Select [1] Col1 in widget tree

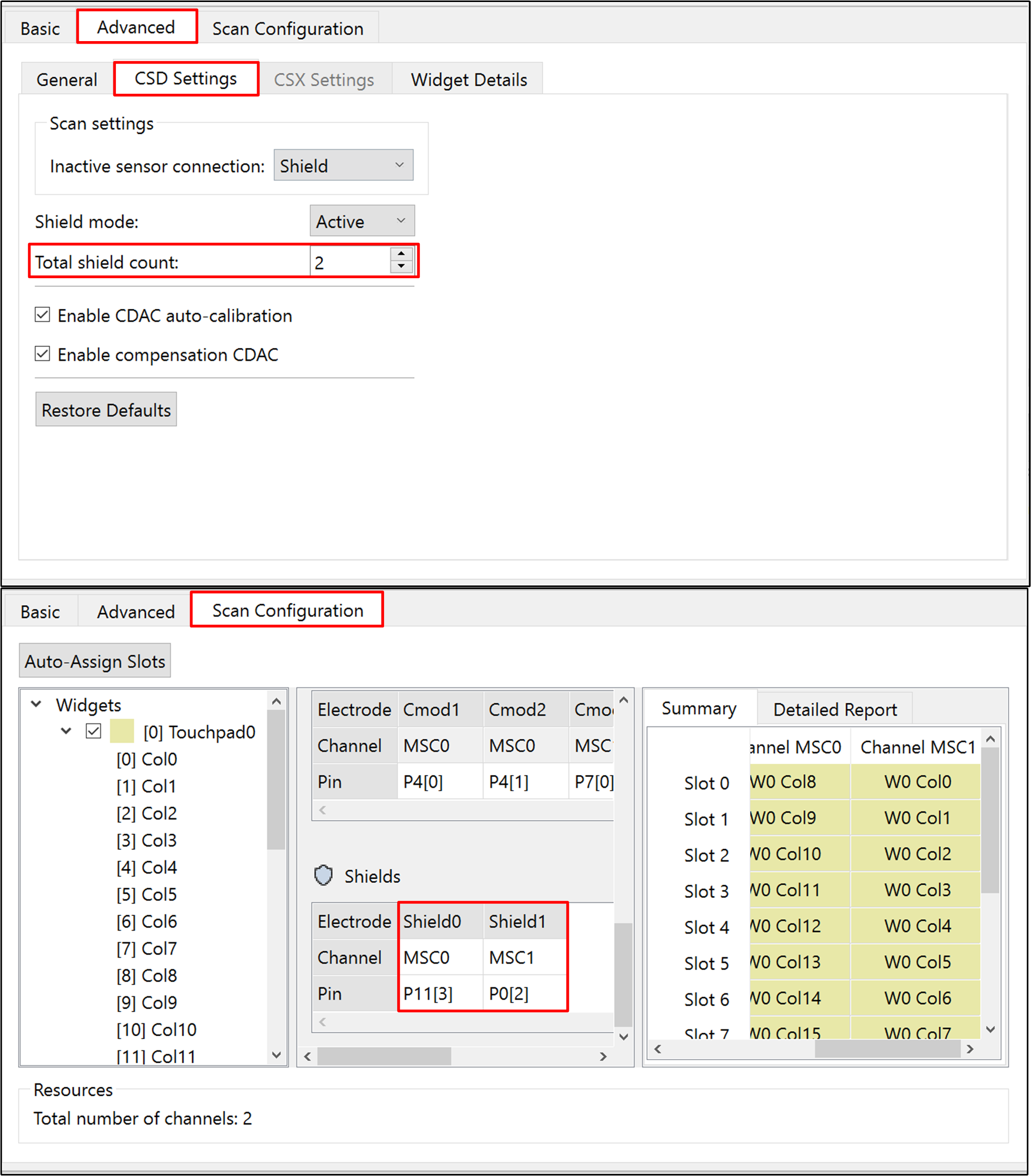coord(146,786)
